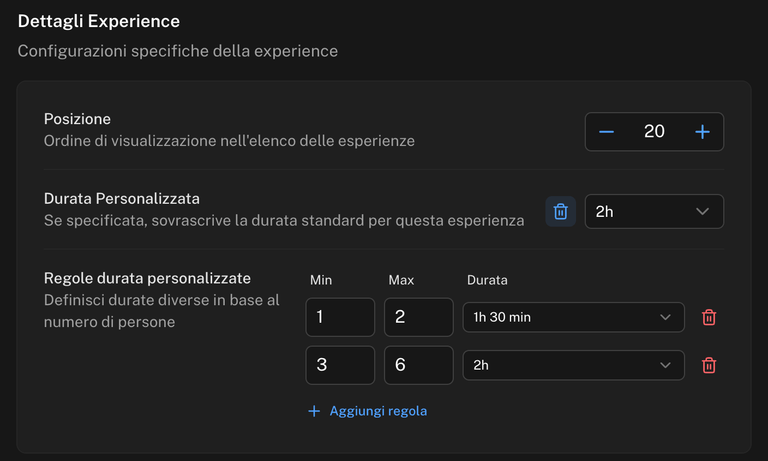Click the Dettagli Experience heading

click(x=99, y=21)
